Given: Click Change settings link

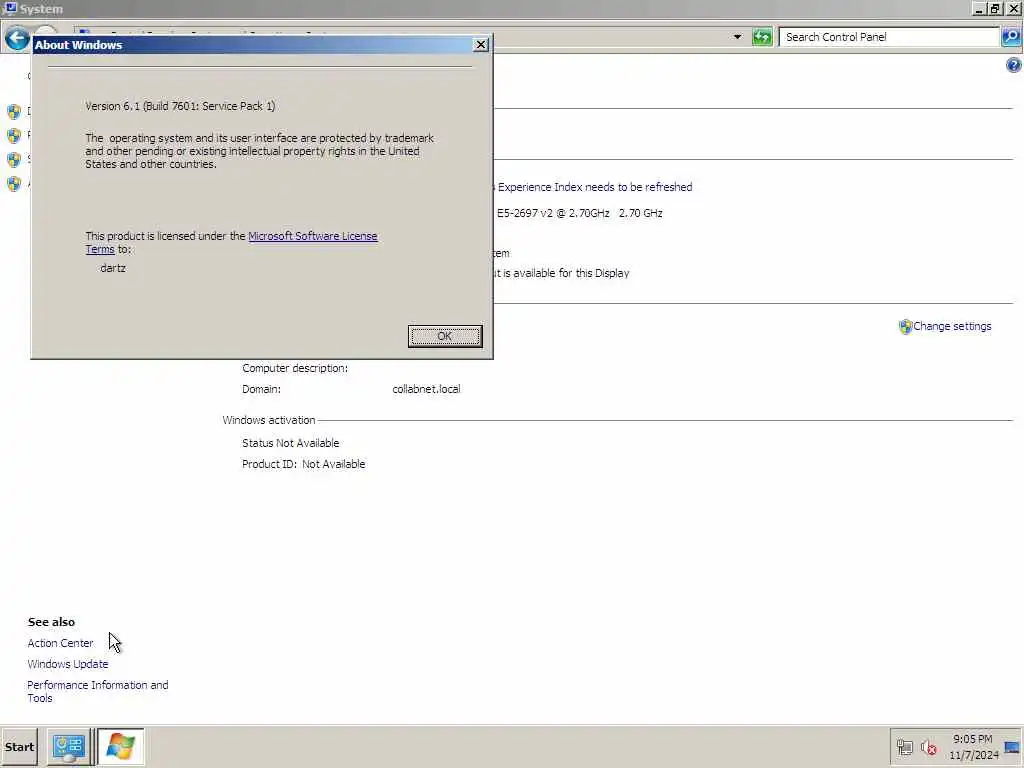Looking at the screenshot, I should 952,326.
